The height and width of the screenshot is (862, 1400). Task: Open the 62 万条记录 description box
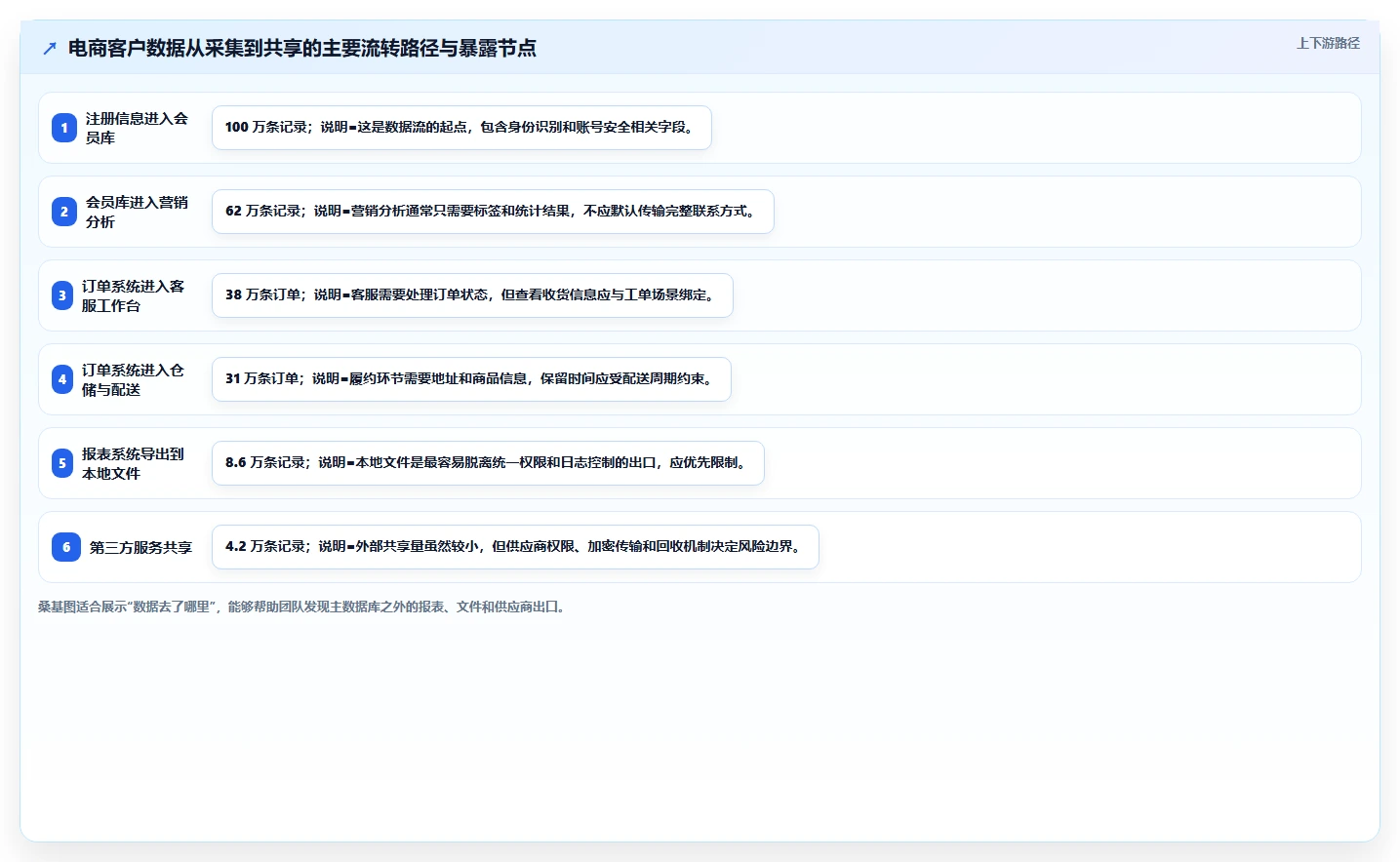pyautogui.click(x=493, y=212)
